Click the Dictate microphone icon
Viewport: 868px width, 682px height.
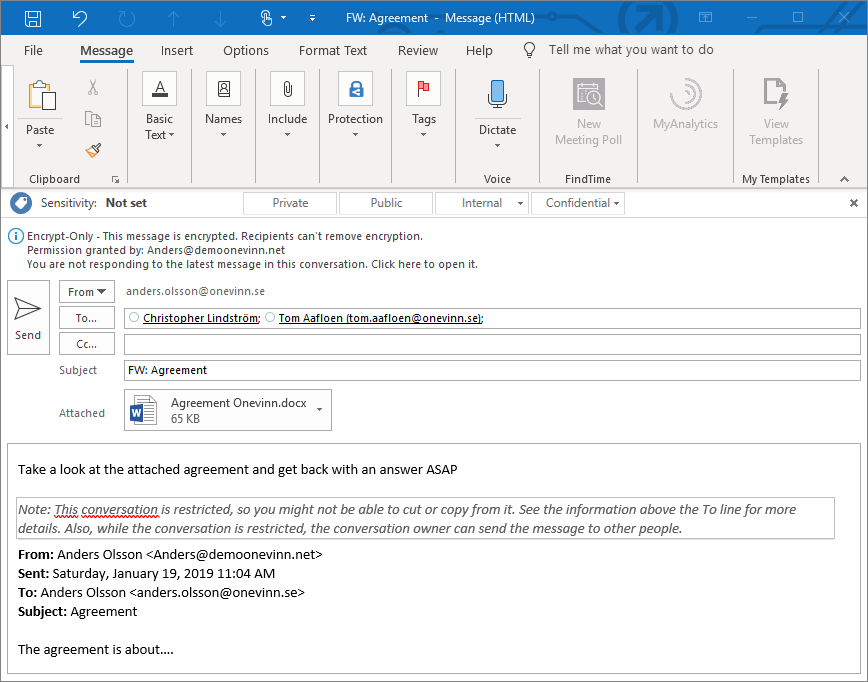point(497,94)
